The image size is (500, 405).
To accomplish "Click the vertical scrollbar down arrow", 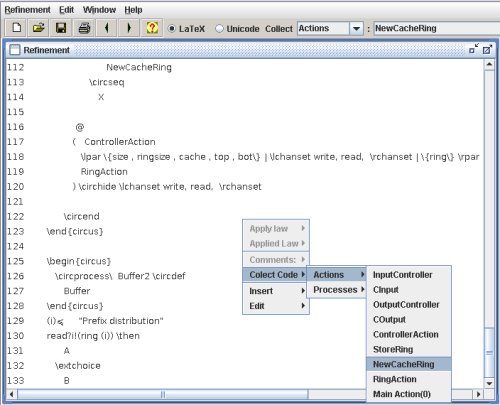I will (x=489, y=383).
